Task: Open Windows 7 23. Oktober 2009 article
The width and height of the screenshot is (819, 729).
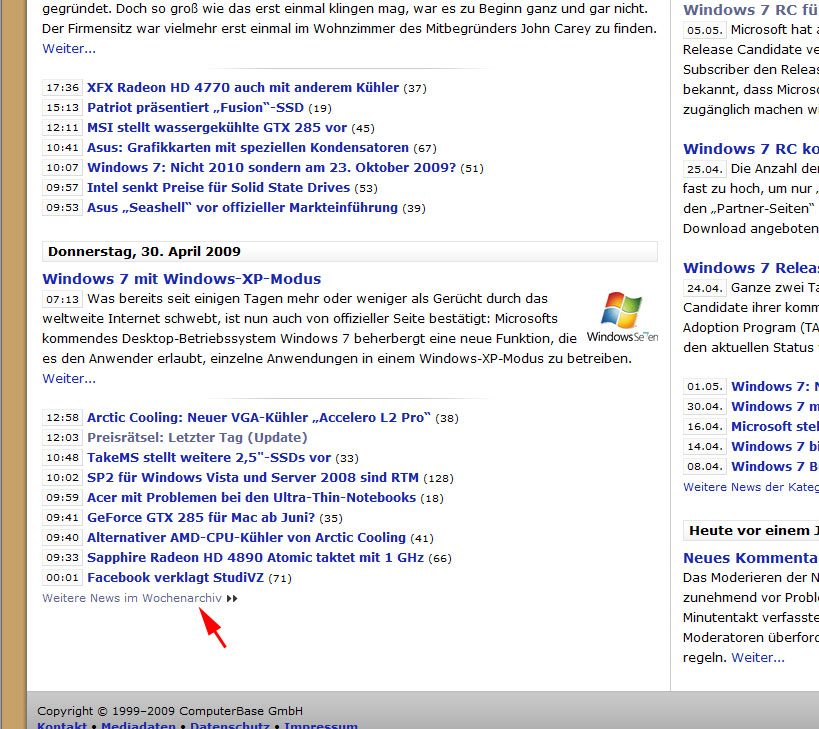Action: point(271,168)
